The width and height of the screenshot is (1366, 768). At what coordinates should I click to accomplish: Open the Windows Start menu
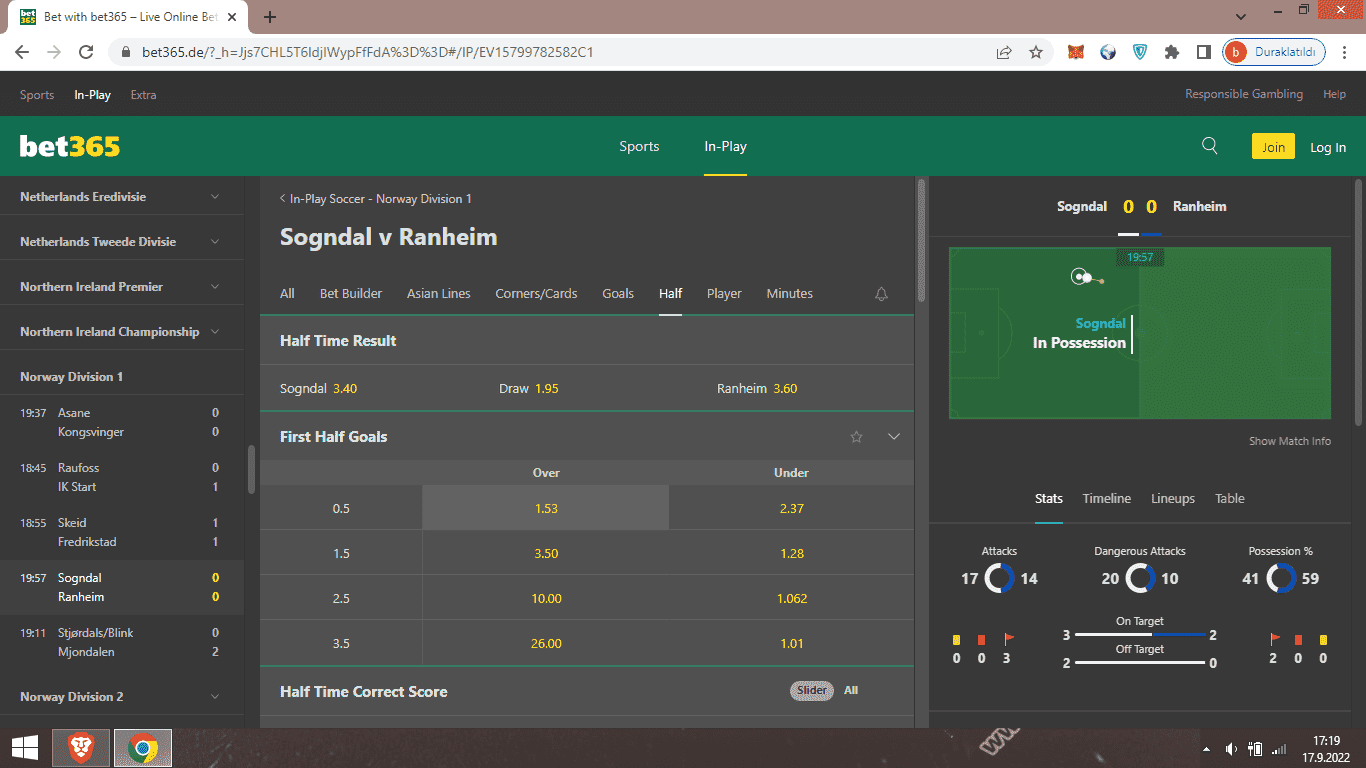click(x=24, y=747)
